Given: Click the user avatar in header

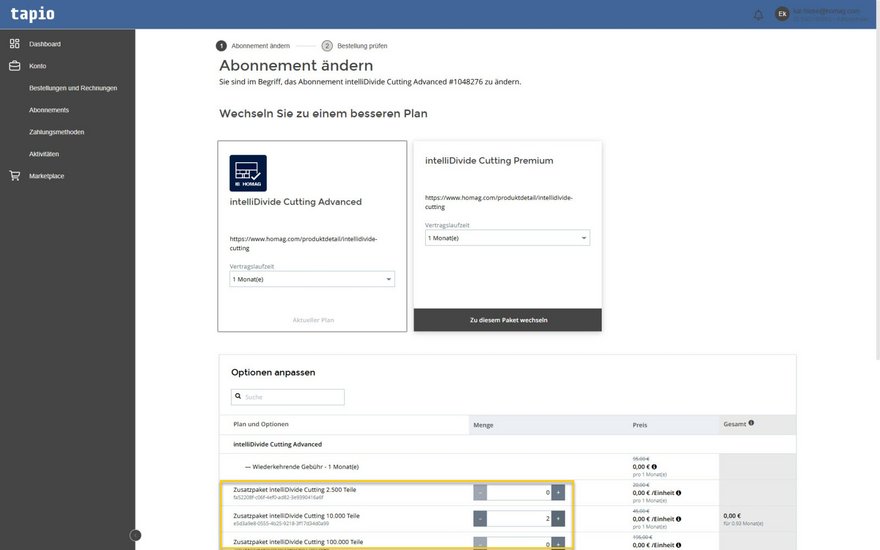Looking at the screenshot, I should [x=783, y=14].
